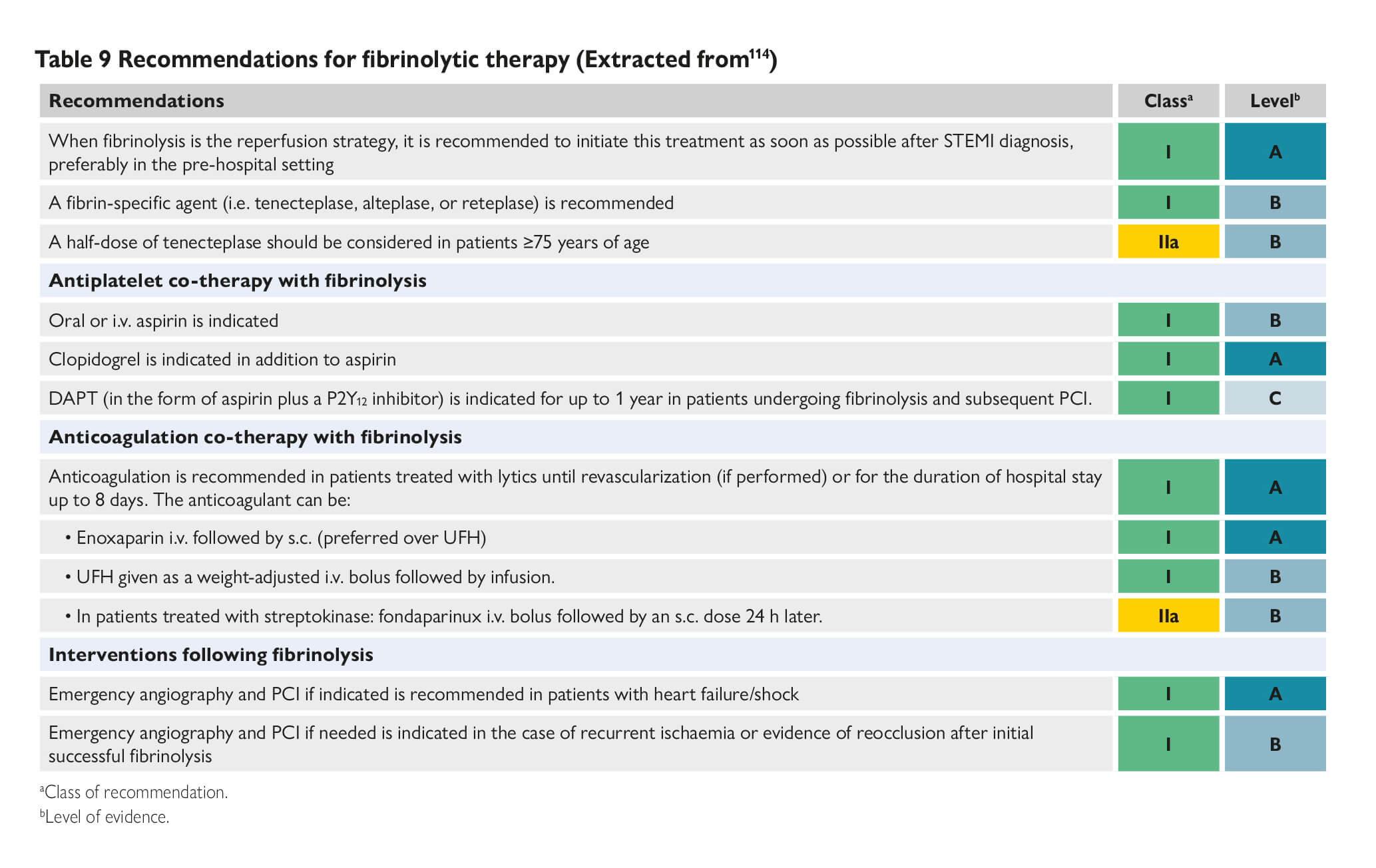Select the Interventions following fibrinolysis heading
This screenshot has width=1376, height=868.
(x=210, y=655)
